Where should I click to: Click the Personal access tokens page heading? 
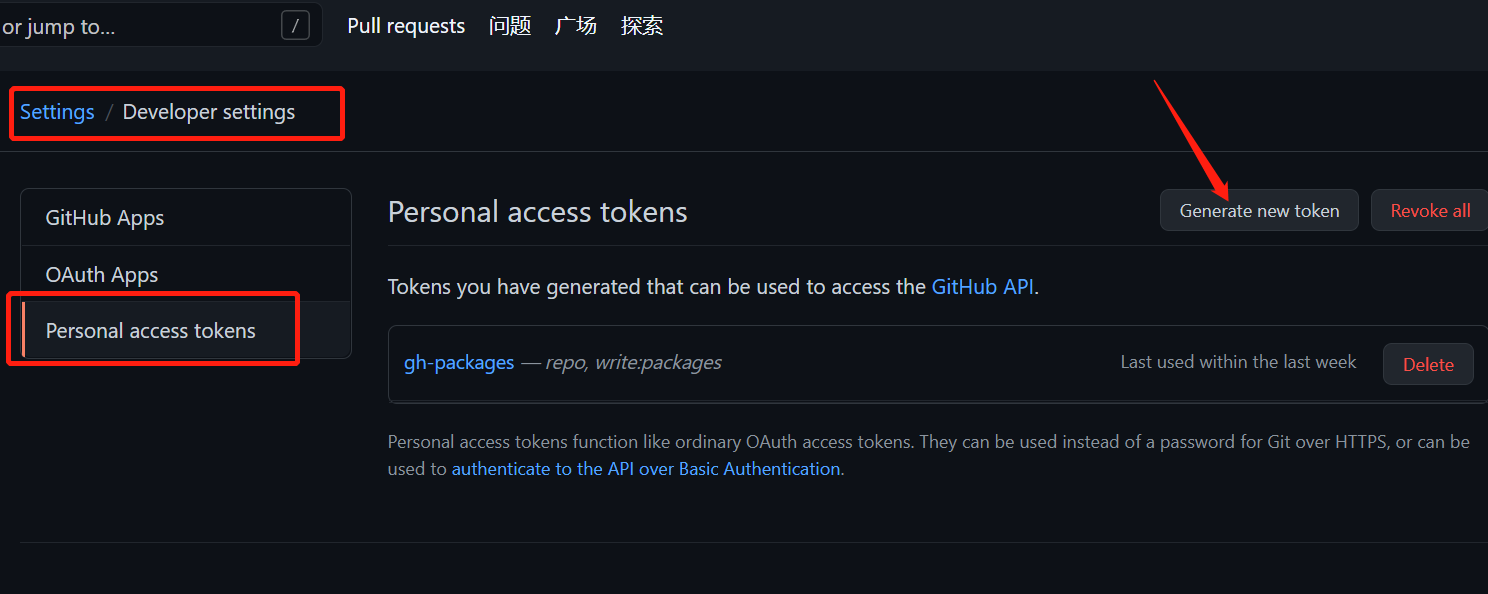click(x=538, y=212)
